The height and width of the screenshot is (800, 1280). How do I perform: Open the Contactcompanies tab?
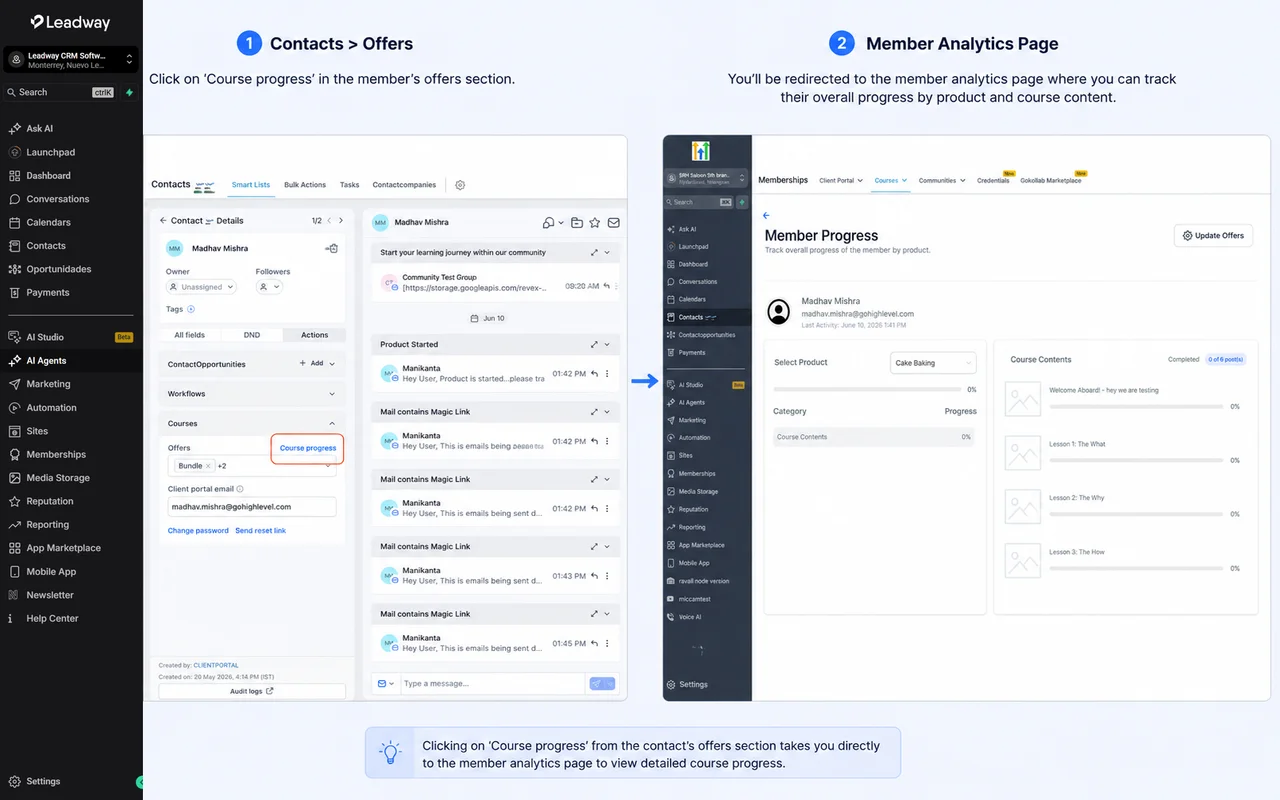pos(404,185)
